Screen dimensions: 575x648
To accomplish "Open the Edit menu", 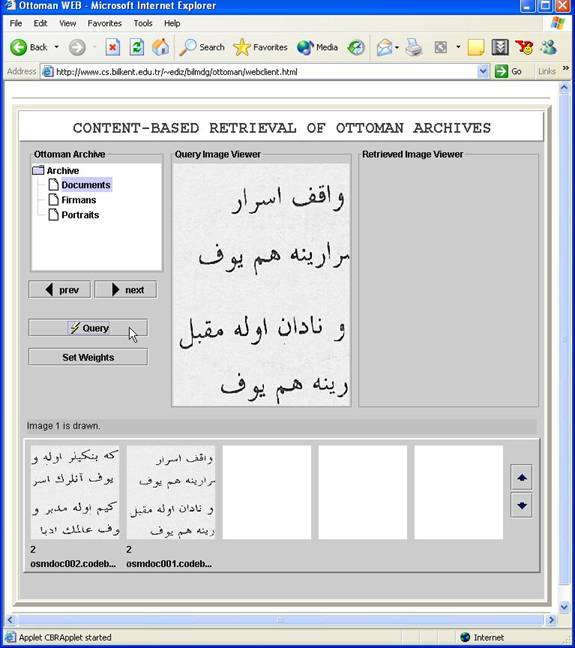I will pos(40,23).
